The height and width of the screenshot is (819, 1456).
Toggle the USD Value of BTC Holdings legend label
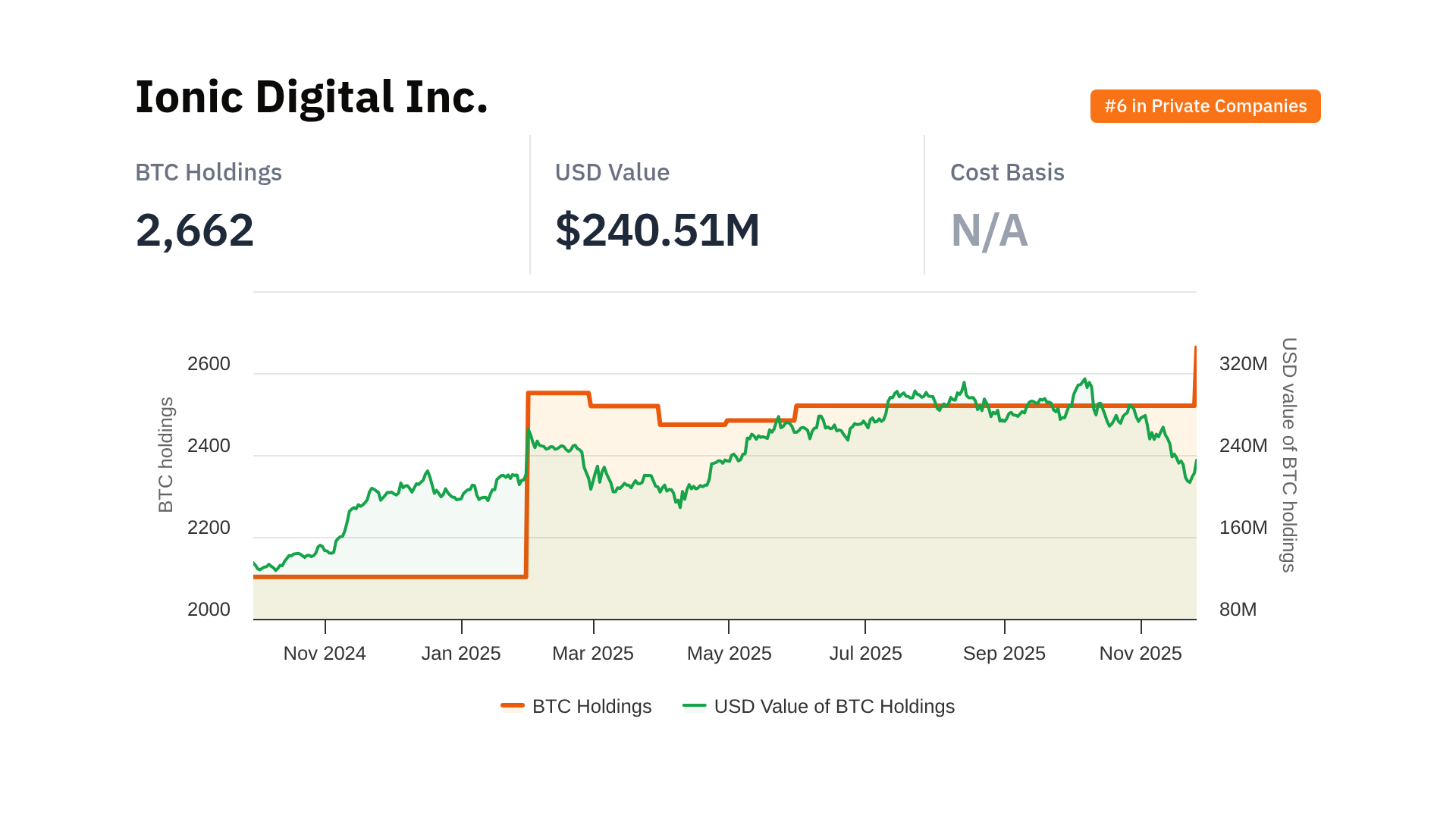click(x=834, y=706)
